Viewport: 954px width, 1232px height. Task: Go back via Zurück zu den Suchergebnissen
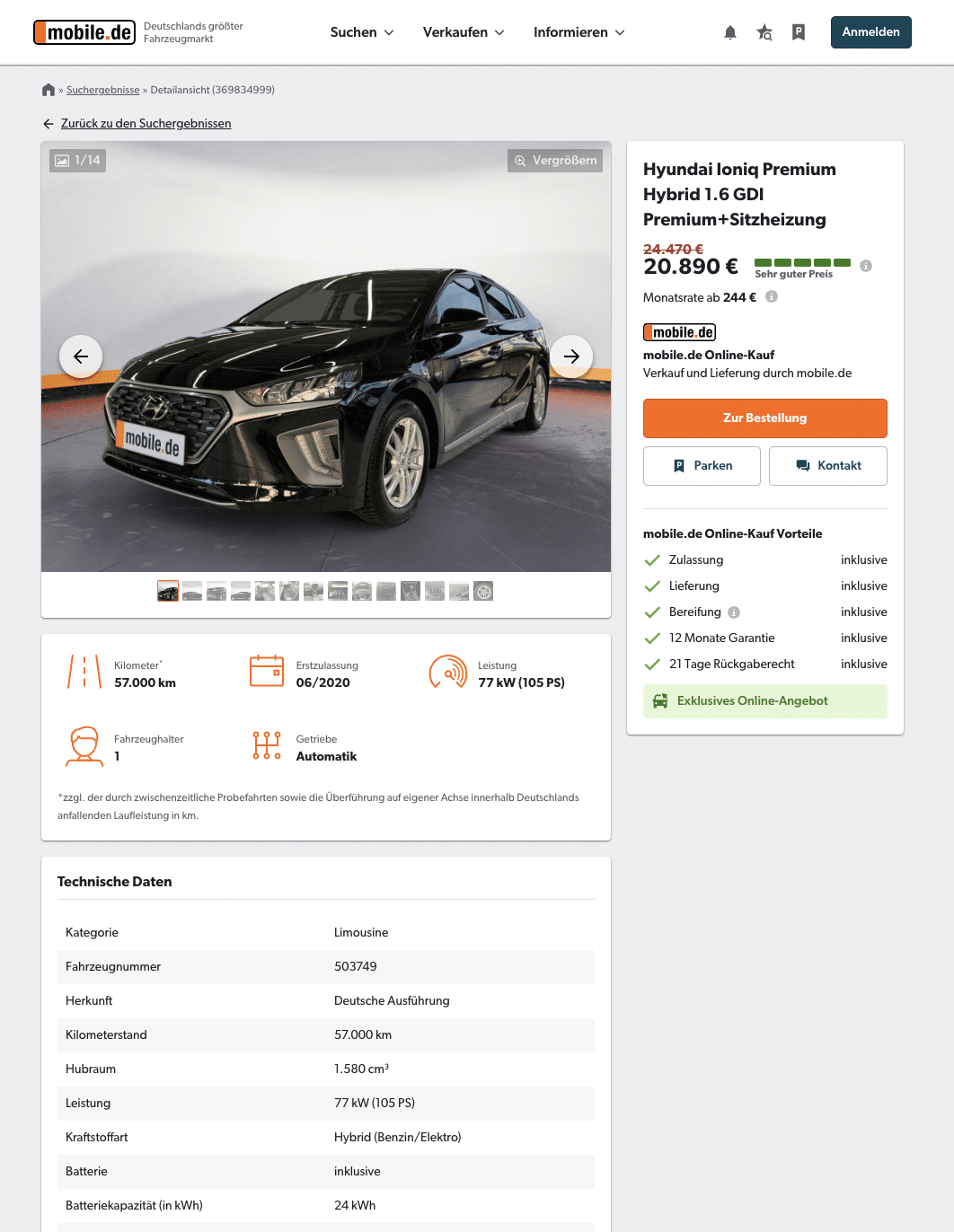coord(146,124)
